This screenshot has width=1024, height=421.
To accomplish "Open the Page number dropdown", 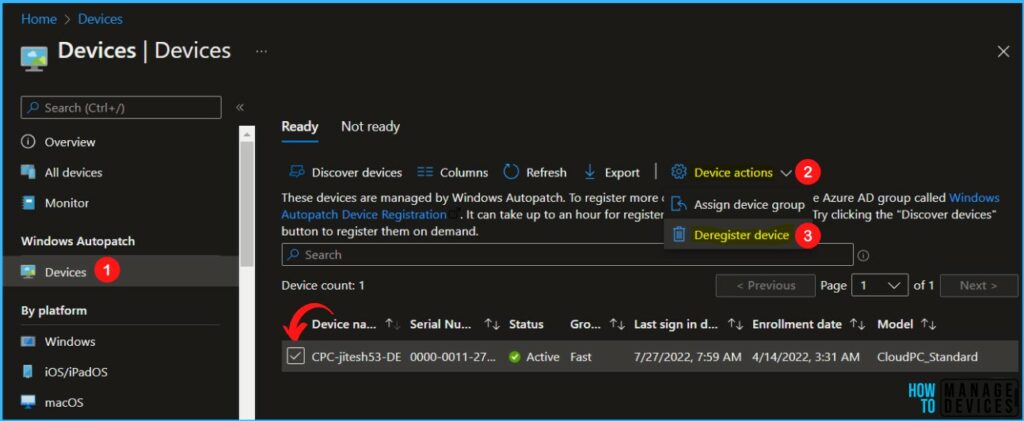I will pyautogui.click(x=880, y=286).
